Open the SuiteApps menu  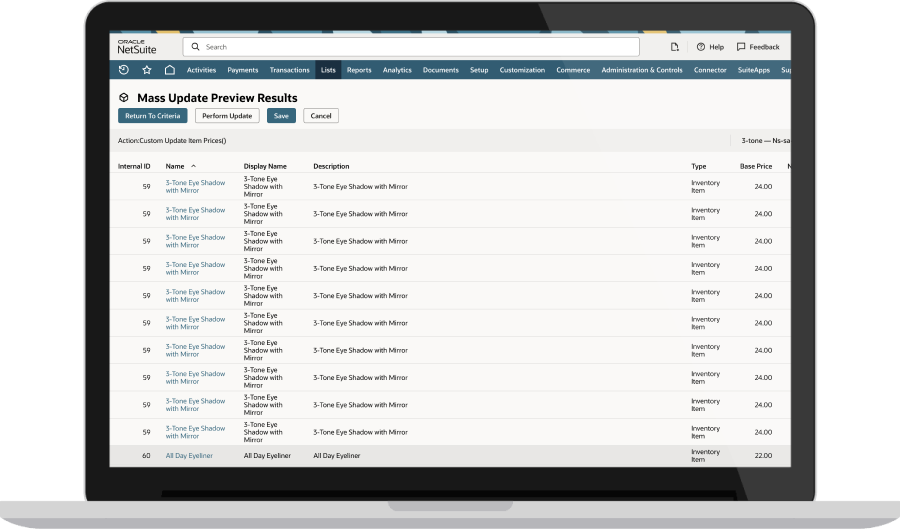coord(754,70)
